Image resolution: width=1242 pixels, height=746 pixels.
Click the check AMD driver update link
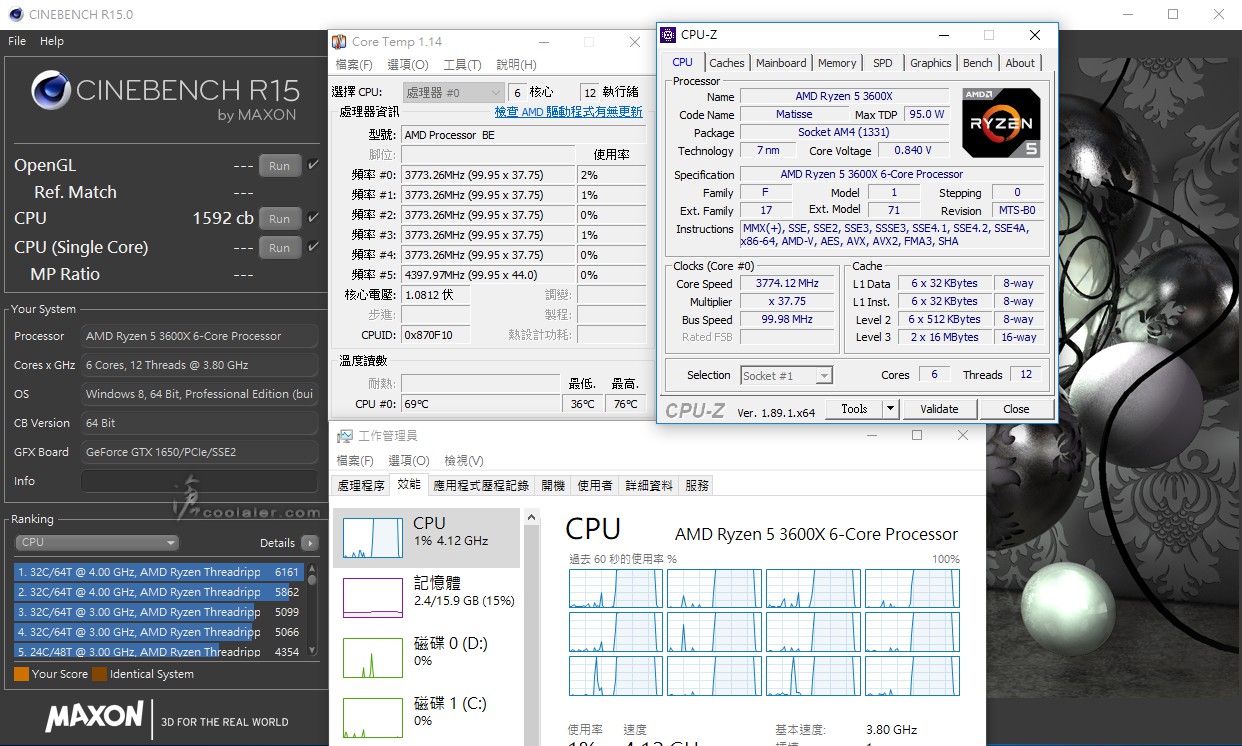(569, 112)
